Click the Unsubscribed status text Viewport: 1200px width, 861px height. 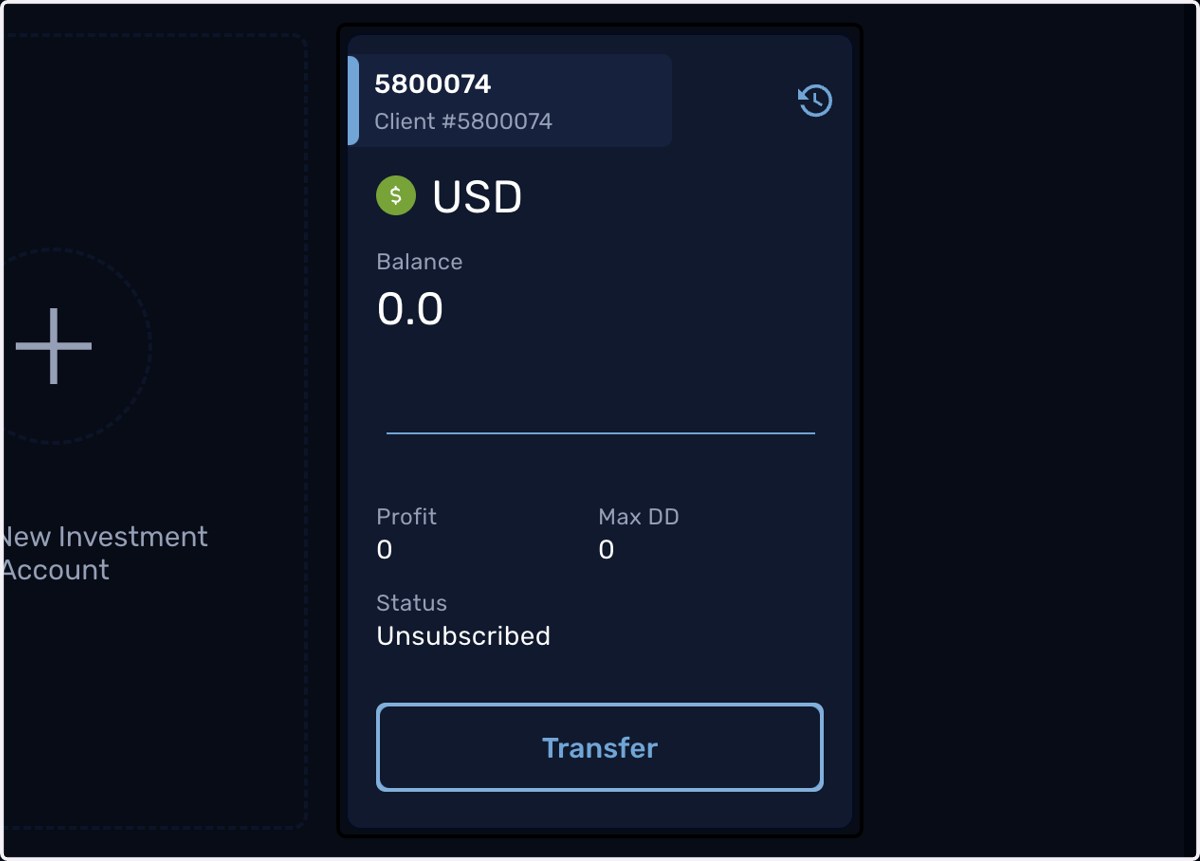(463, 636)
